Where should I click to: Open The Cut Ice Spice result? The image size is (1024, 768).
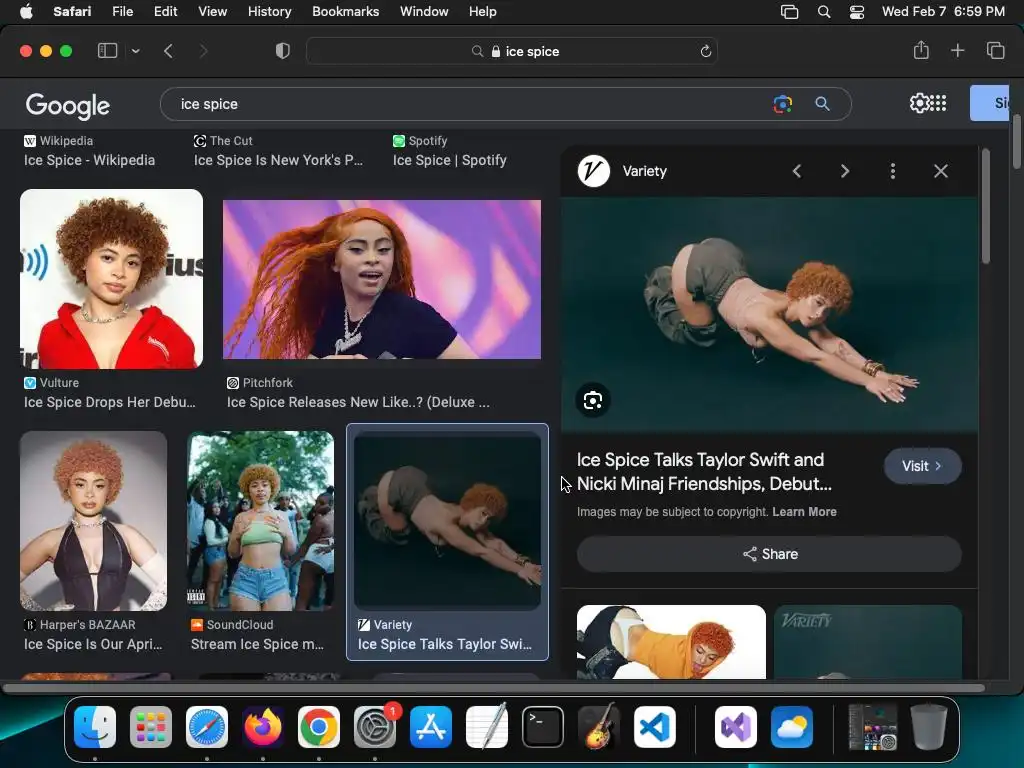pyautogui.click(x=278, y=160)
